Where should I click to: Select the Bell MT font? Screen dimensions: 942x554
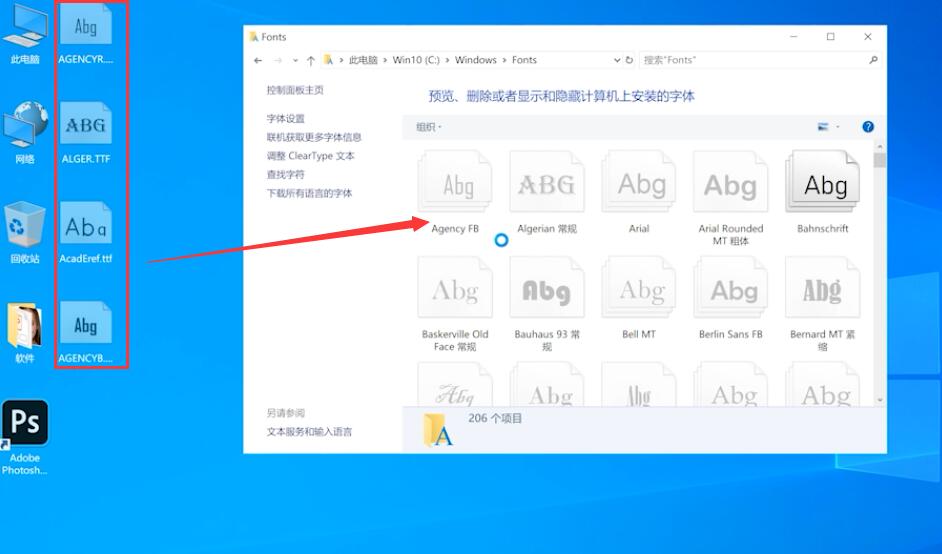click(x=639, y=298)
